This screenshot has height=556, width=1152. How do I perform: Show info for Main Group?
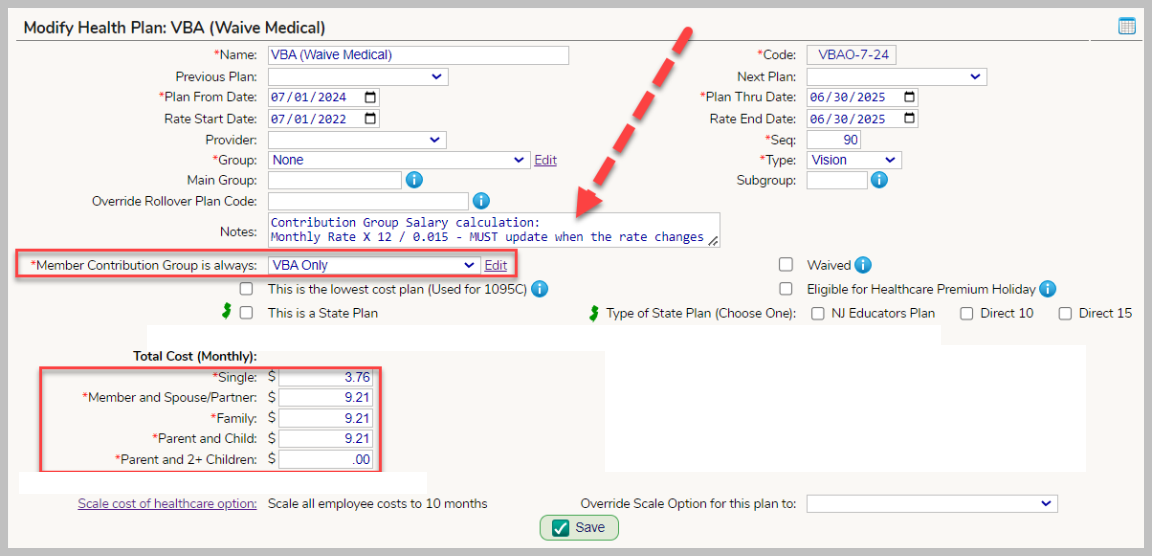[414, 180]
